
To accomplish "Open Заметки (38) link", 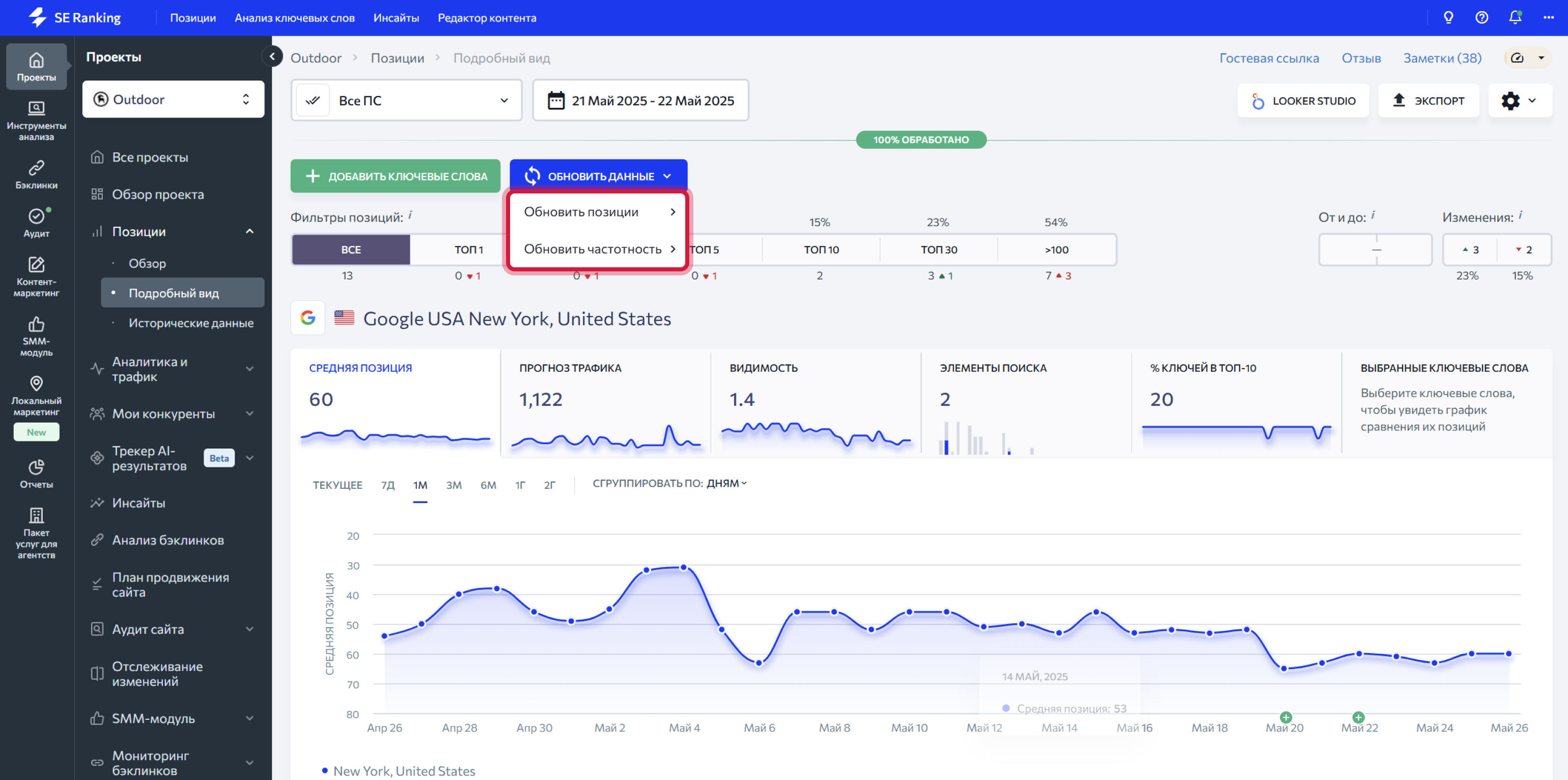I will (1442, 58).
